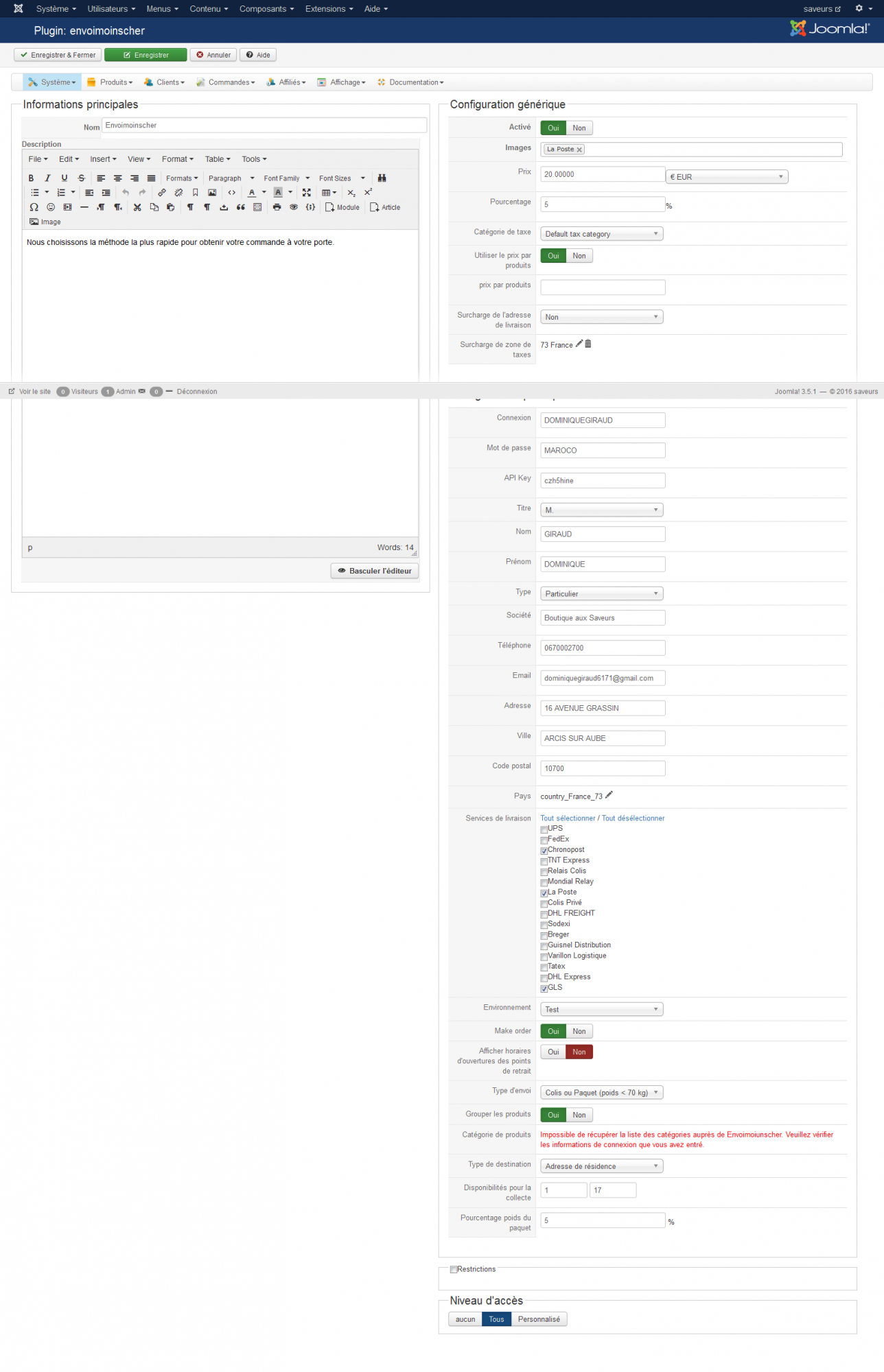Delete the 73 France tax zone surcharge
The width and height of the screenshot is (884, 1372).
588,344
